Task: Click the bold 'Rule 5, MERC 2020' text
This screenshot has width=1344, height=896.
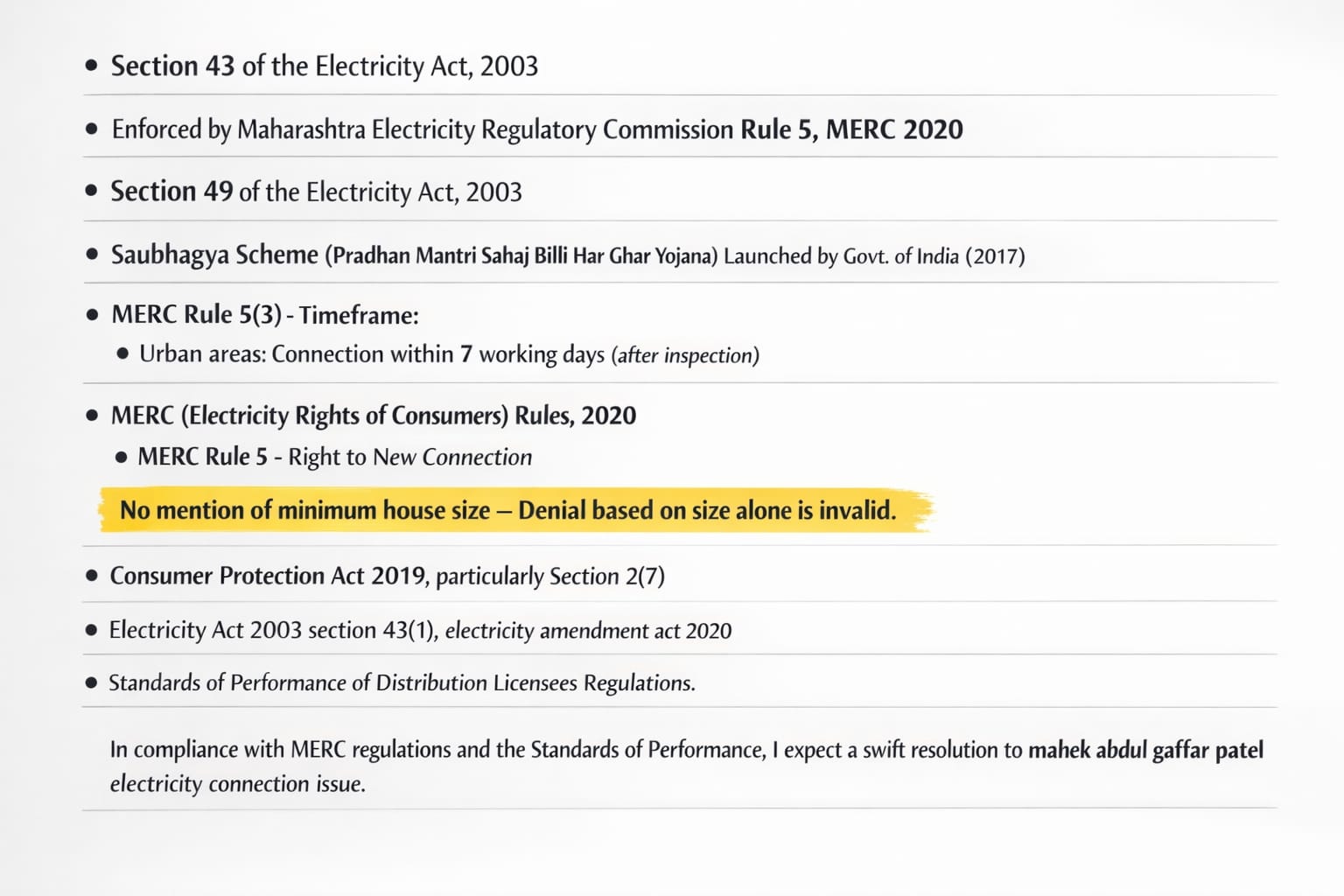Action: (x=851, y=129)
